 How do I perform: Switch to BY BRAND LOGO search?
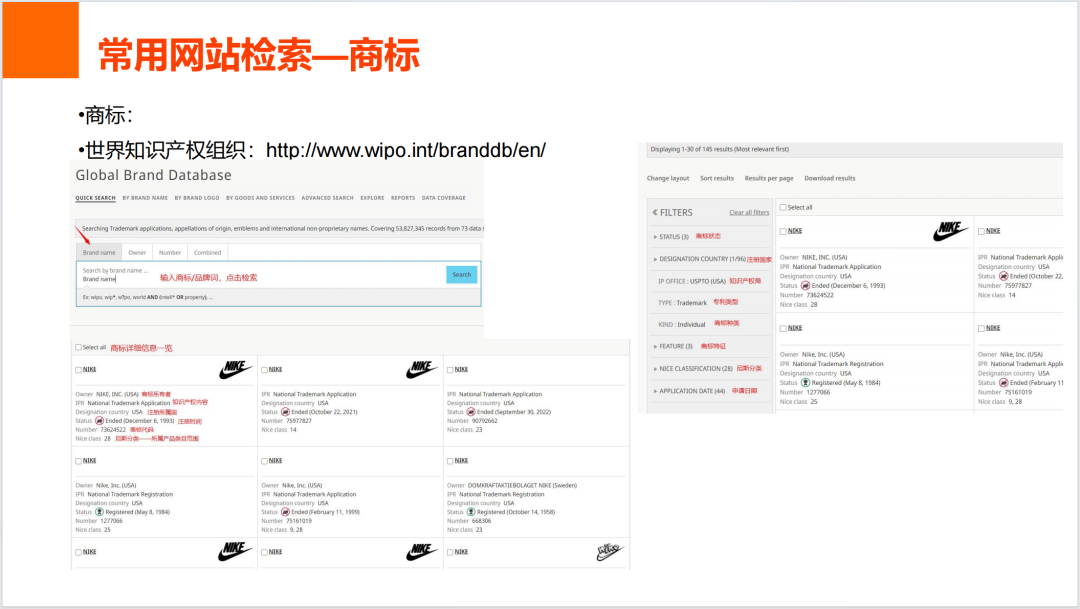pos(197,198)
